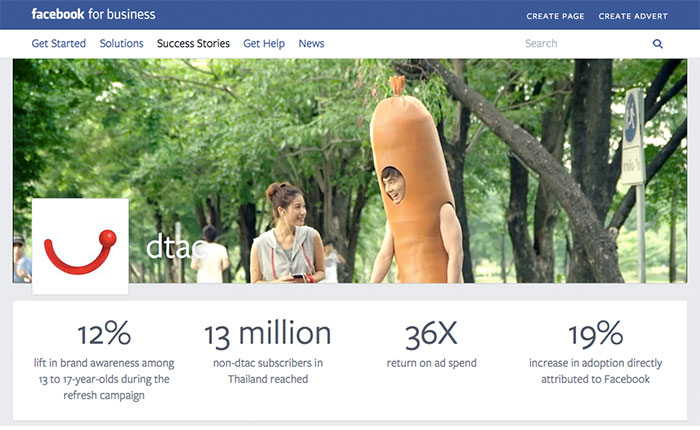The image size is (700, 430).
Task: Select the 19% adoption figure
Action: tap(596, 334)
